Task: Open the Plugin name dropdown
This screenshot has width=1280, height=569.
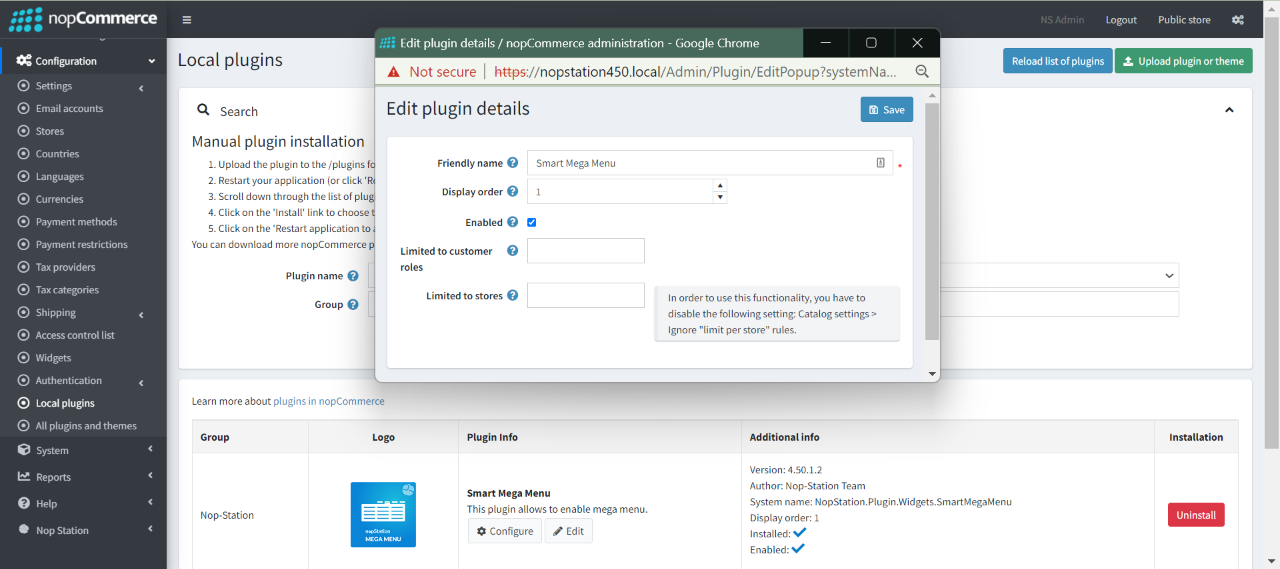Action: (1169, 276)
